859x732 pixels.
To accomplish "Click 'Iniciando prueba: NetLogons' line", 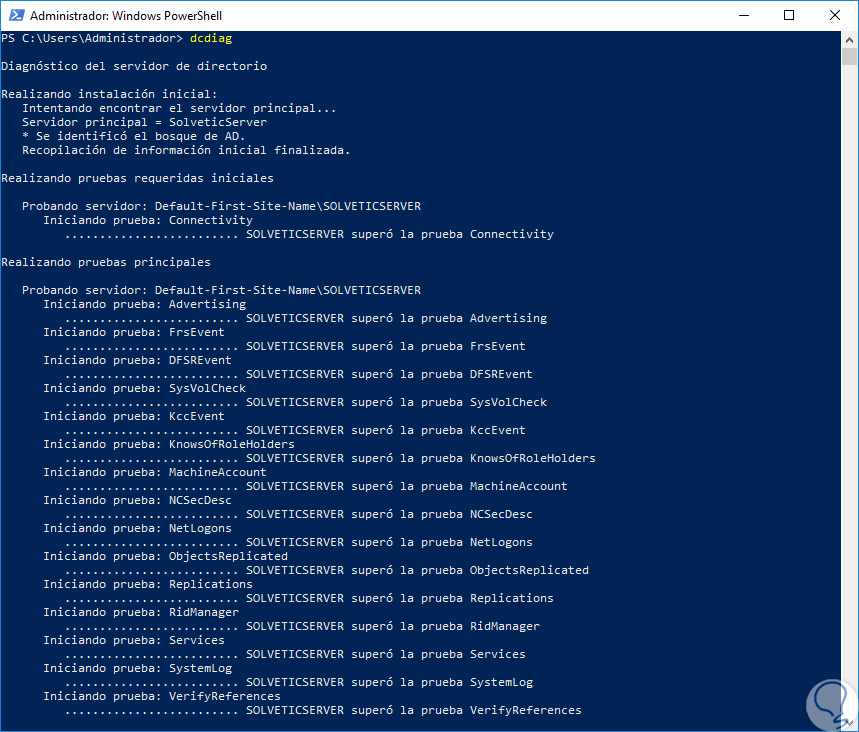I will click(x=138, y=528).
